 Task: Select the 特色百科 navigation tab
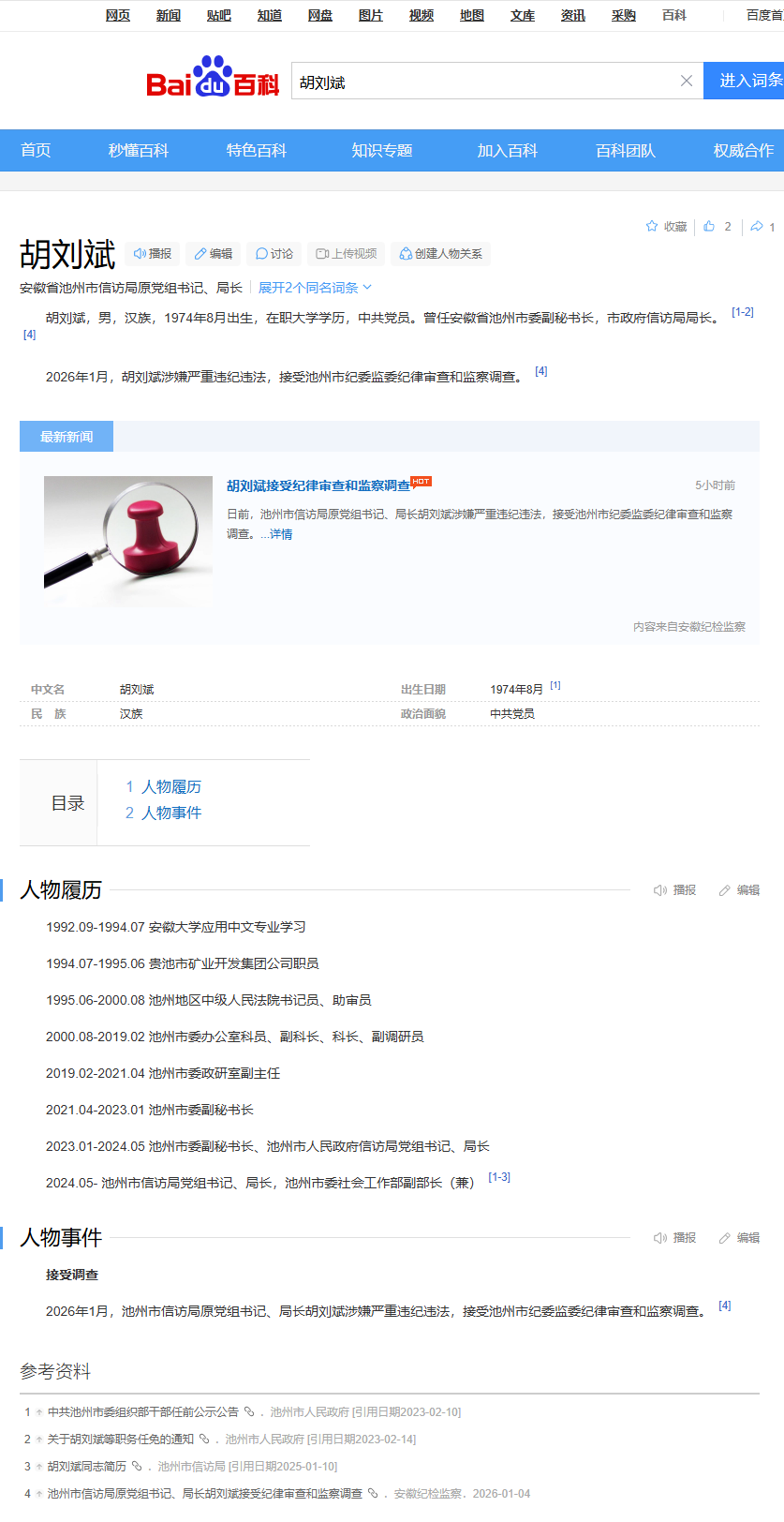(257, 151)
